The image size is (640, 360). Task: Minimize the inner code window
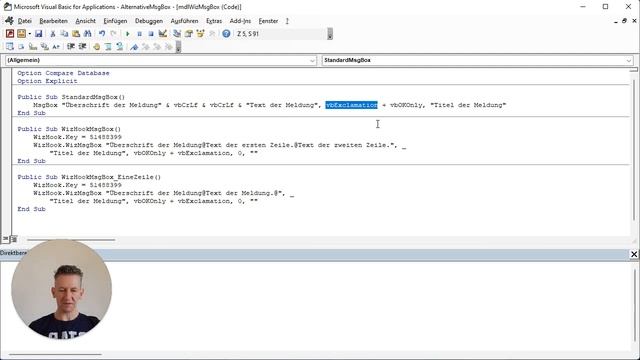pyautogui.click(x=616, y=21)
